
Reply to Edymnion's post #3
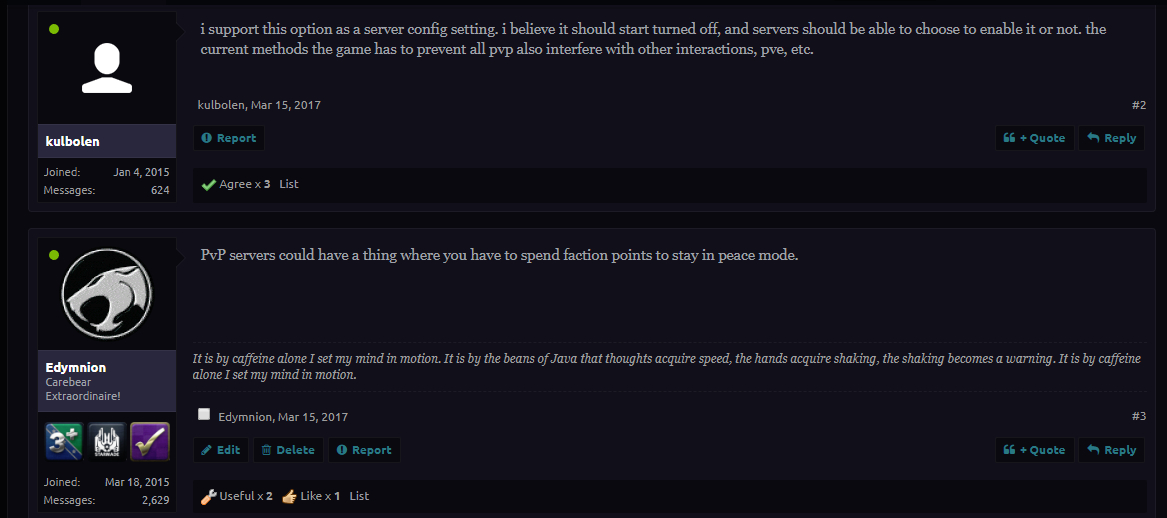[1111, 450]
